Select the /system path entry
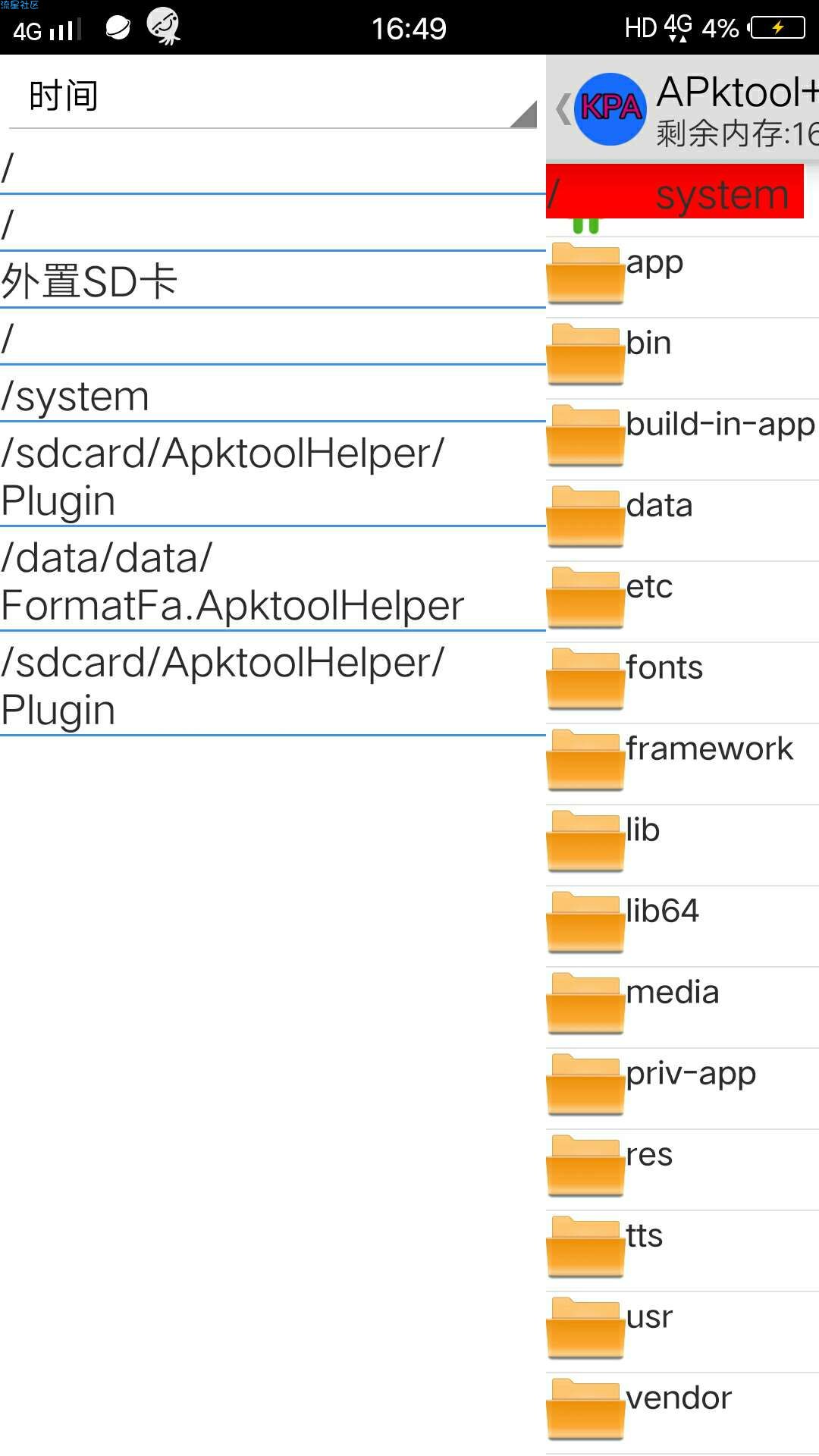Viewport: 819px width, 1456px height. coord(273,395)
